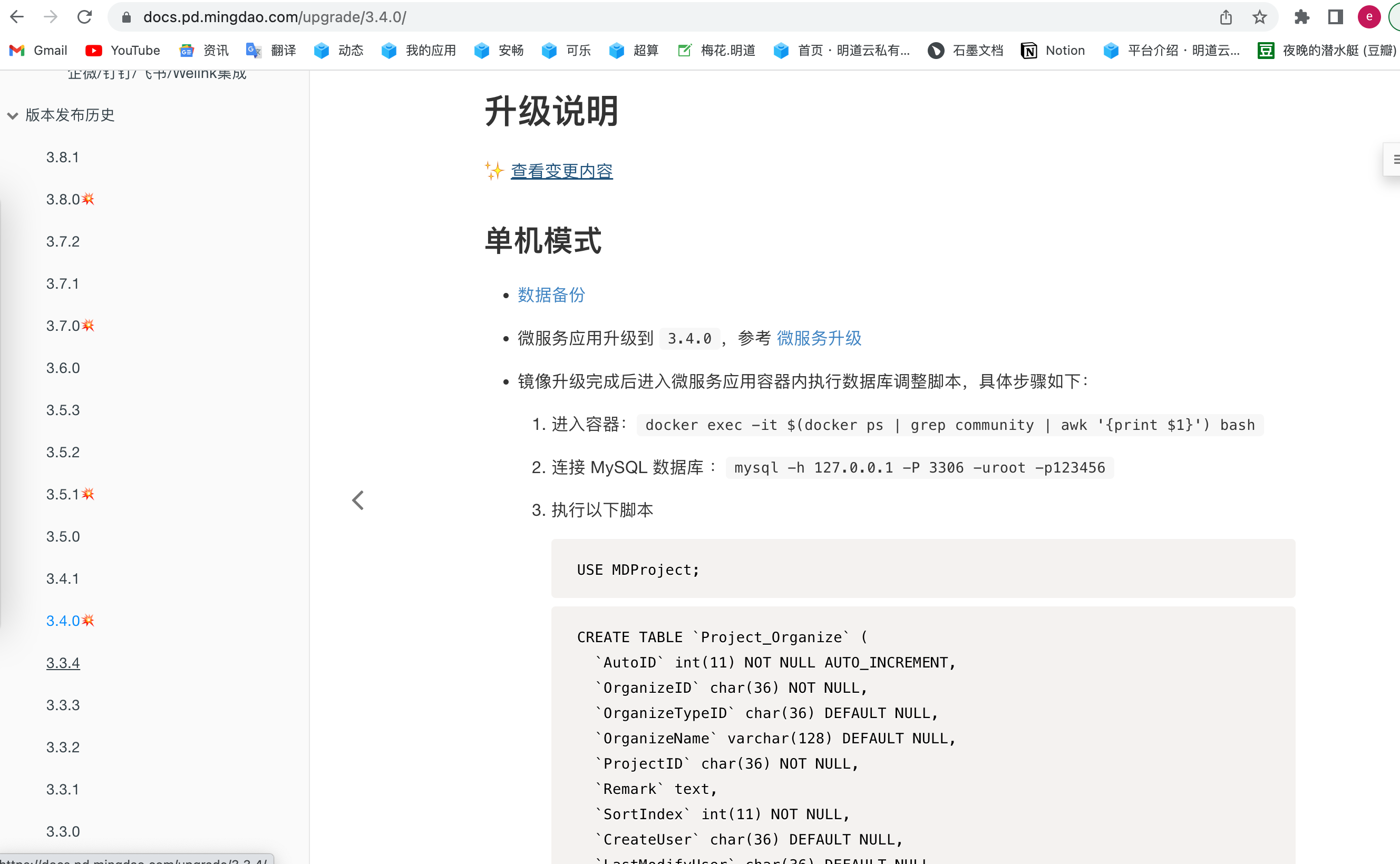
Task: Click the share page icon
Action: 1226,17
